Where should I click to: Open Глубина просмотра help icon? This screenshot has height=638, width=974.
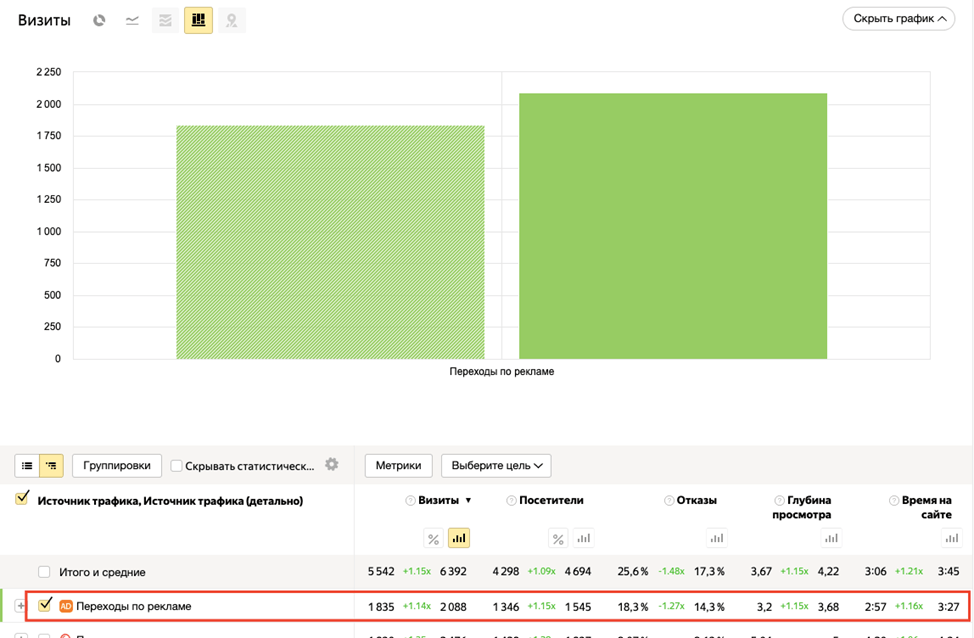pyautogui.click(x=780, y=501)
